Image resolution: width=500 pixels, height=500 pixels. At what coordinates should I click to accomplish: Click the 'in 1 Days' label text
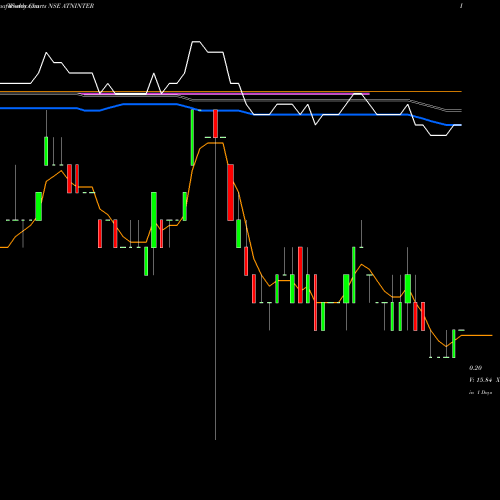(480, 393)
